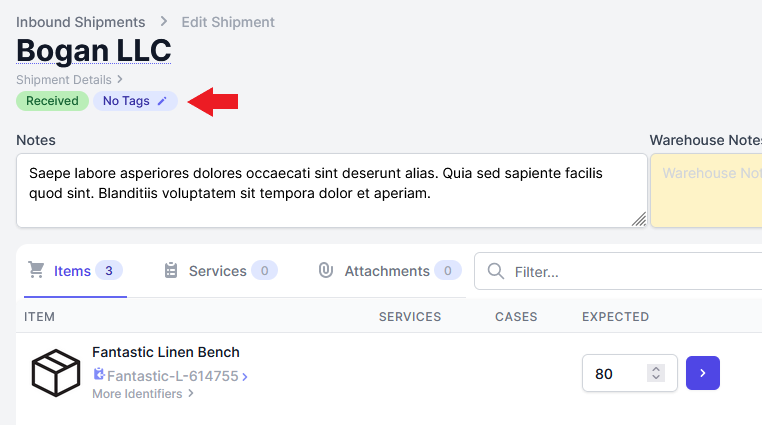
Task: Expand More Identifiers
Action: pyautogui.click(x=143, y=393)
